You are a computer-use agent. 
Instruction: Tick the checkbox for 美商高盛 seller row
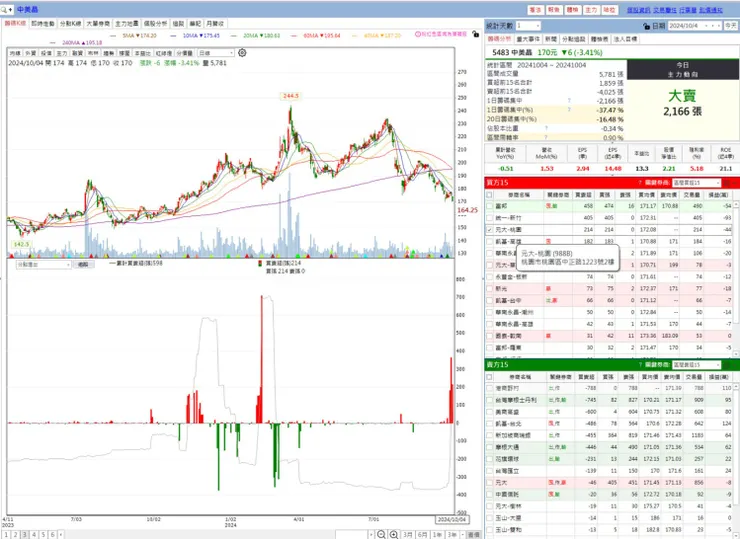(489, 412)
